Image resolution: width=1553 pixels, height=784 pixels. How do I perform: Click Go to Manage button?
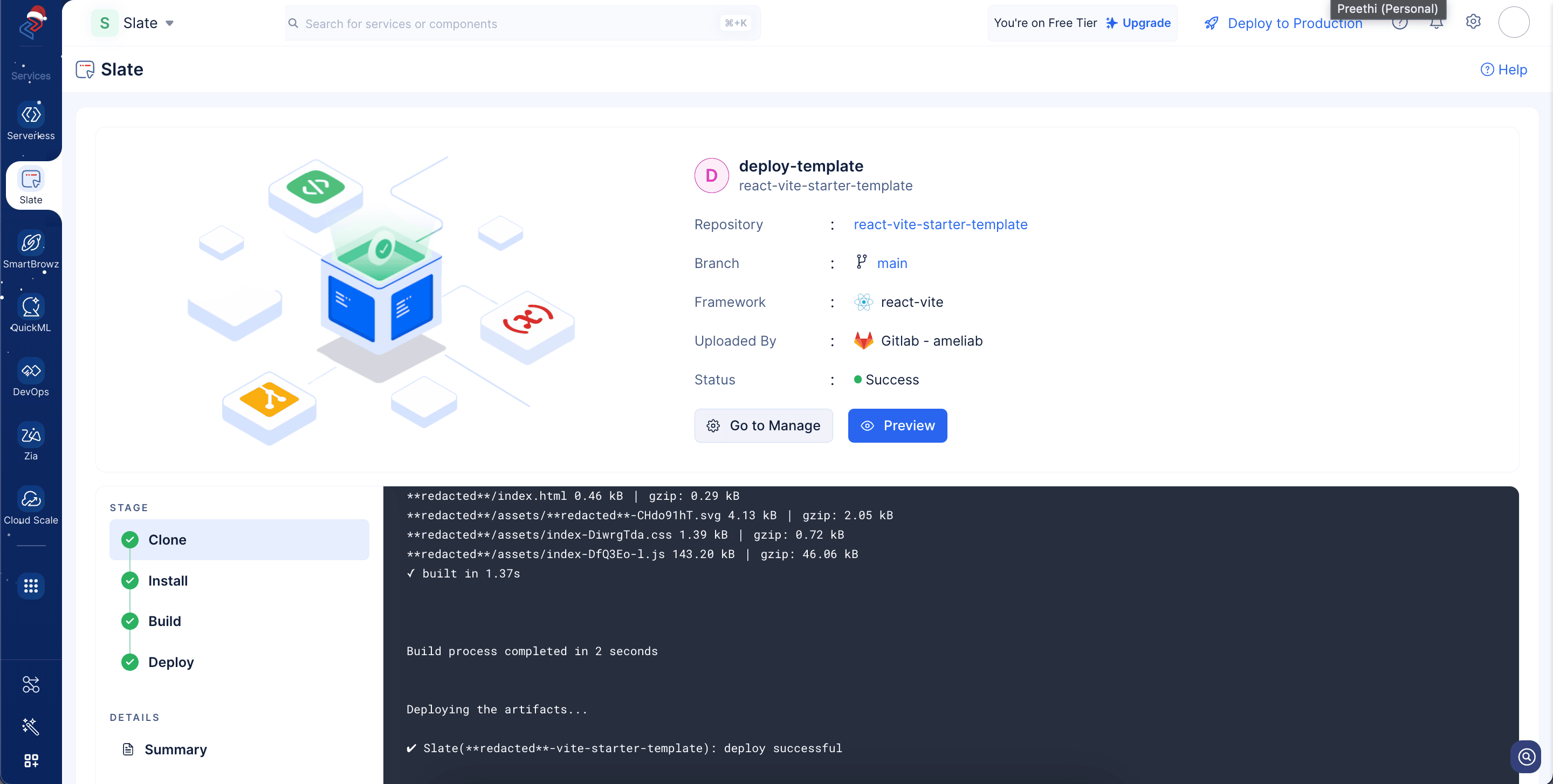[763, 426]
